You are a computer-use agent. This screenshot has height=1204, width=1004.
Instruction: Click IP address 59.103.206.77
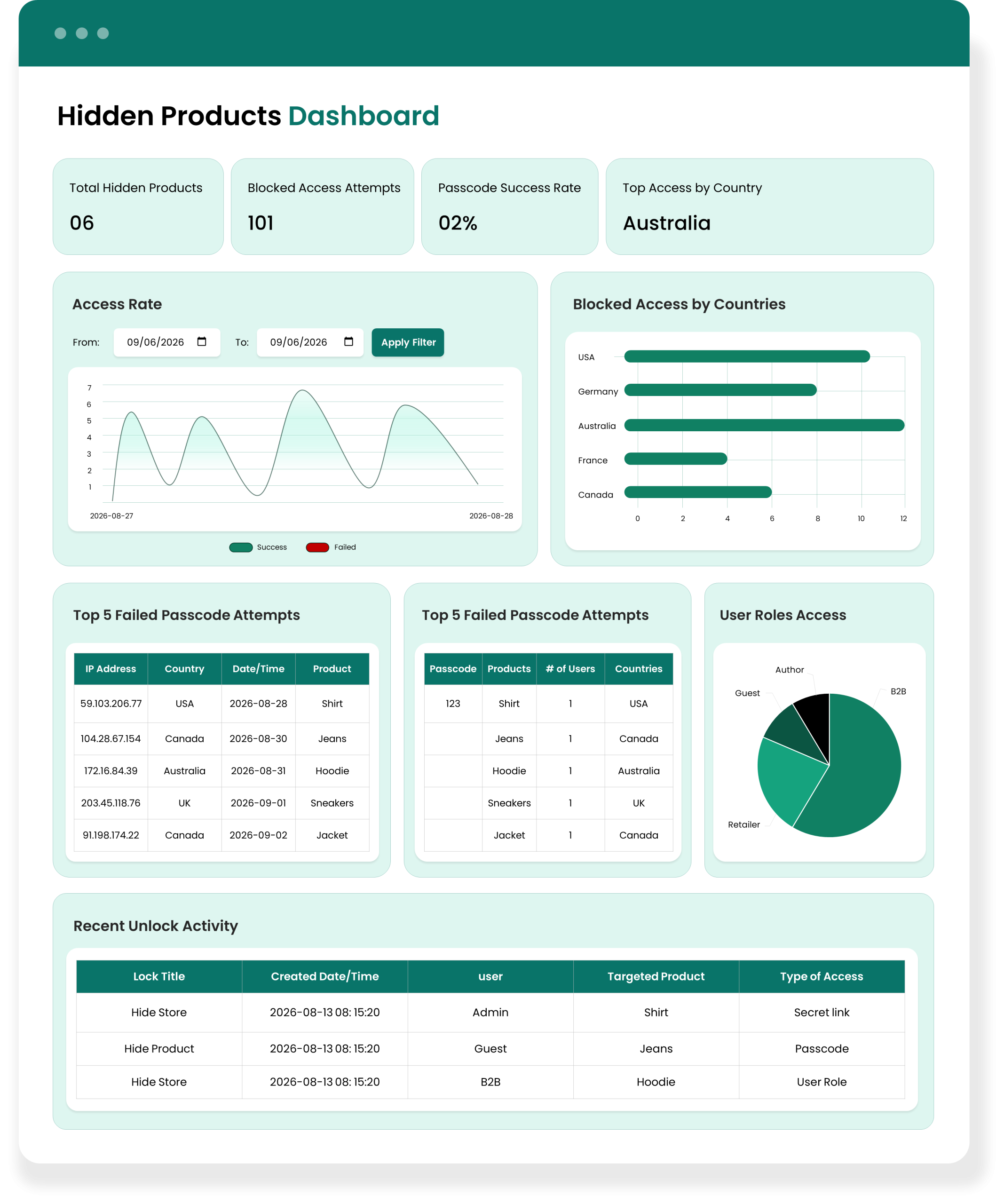111,704
